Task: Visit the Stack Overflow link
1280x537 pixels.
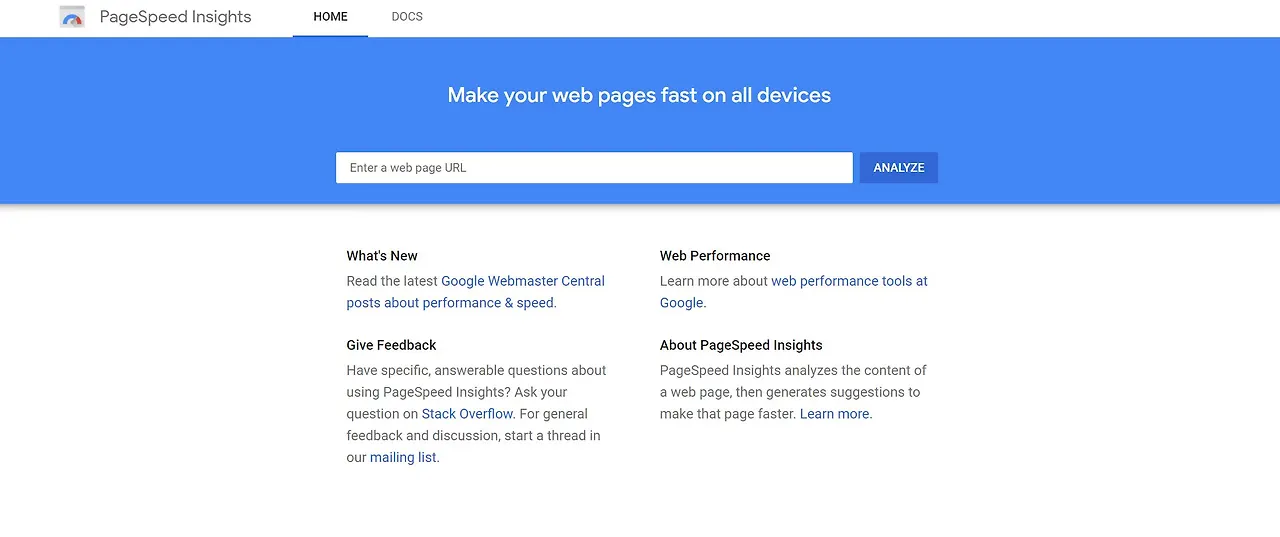Action: coord(467,414)
